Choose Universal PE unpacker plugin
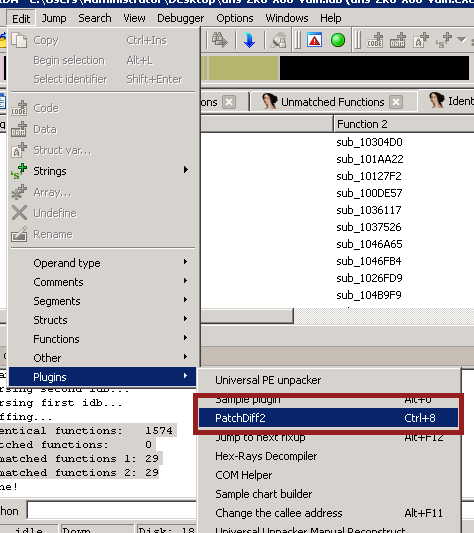Image resolution: width=474 pixels, height=533 pixels. click(328, 380)
